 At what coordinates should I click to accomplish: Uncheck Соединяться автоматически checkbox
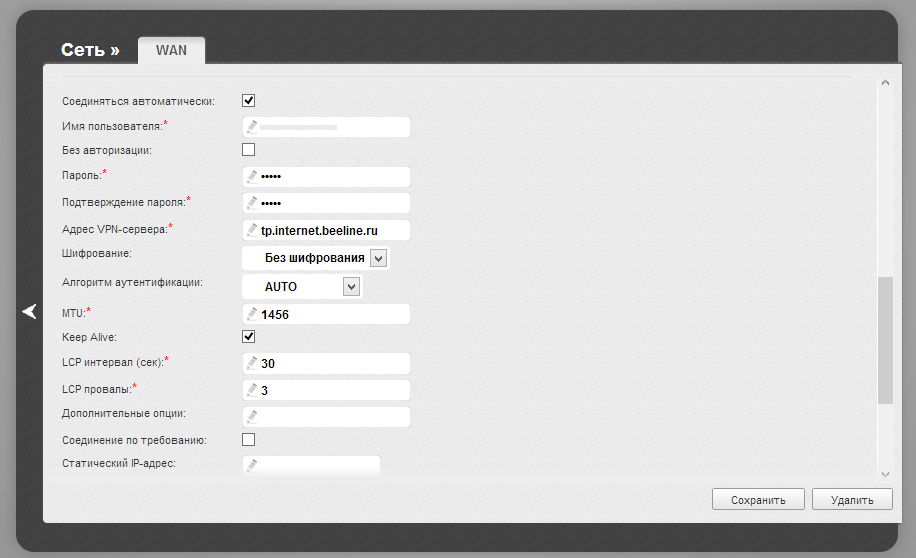pyautogui.click(x=249, y=101)
